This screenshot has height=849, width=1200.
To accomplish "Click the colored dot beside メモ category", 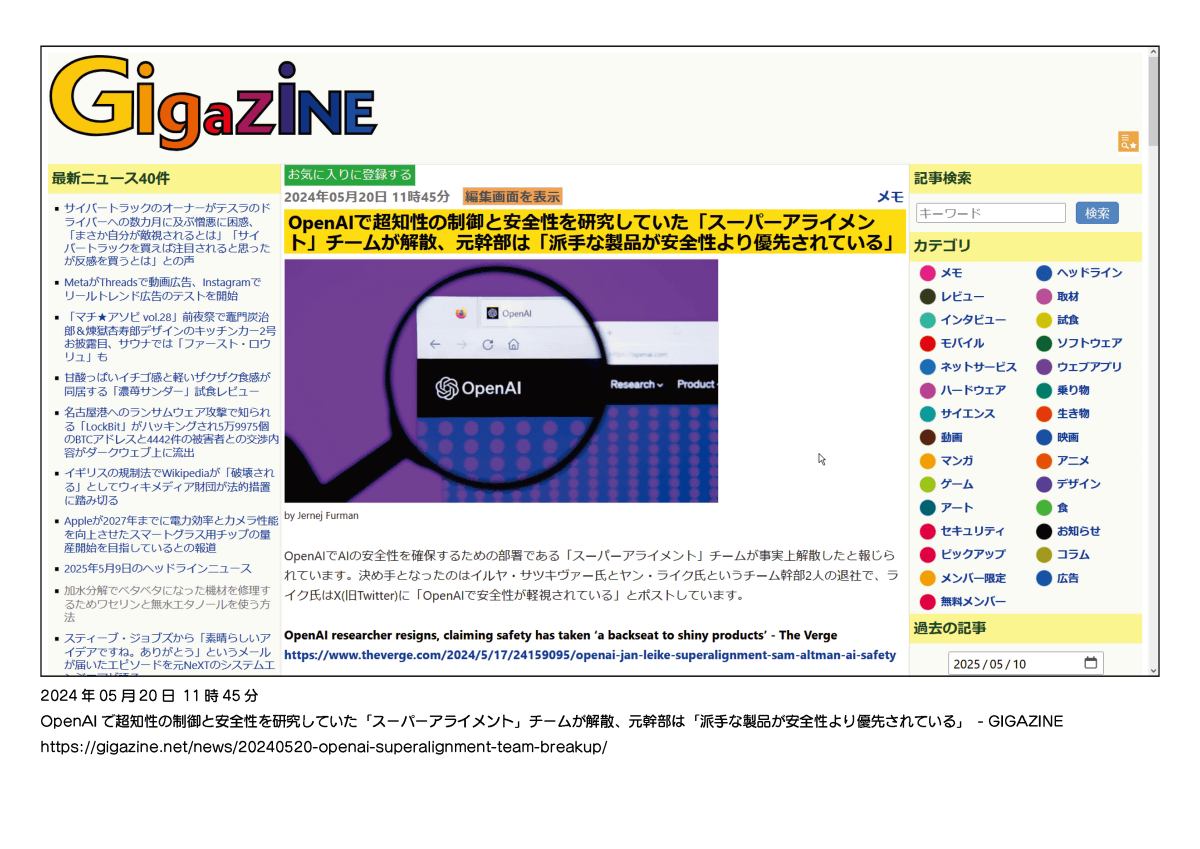I will [x=928, y=273].
